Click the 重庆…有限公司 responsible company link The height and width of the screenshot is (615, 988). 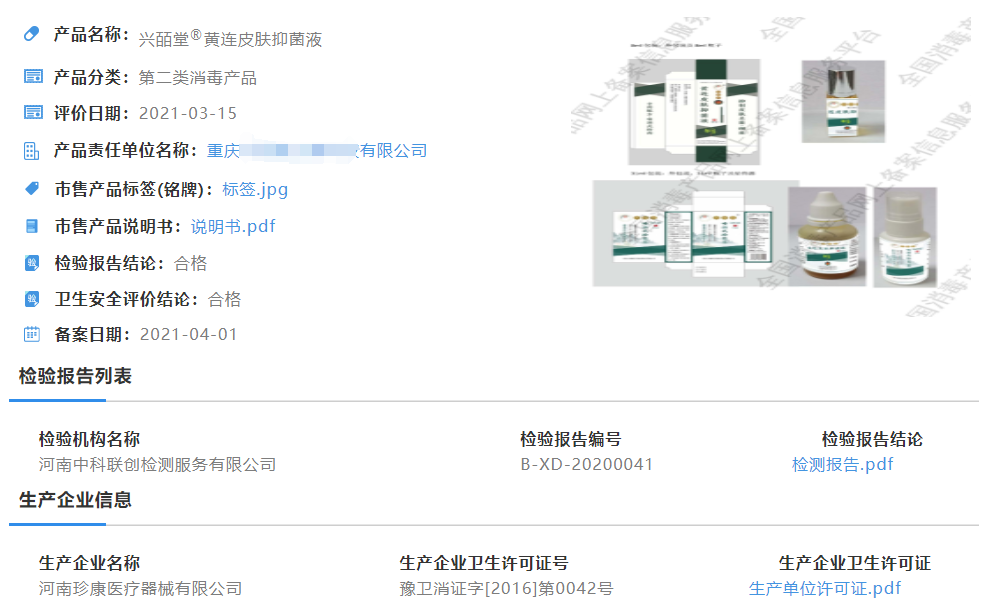pos(317,151)
